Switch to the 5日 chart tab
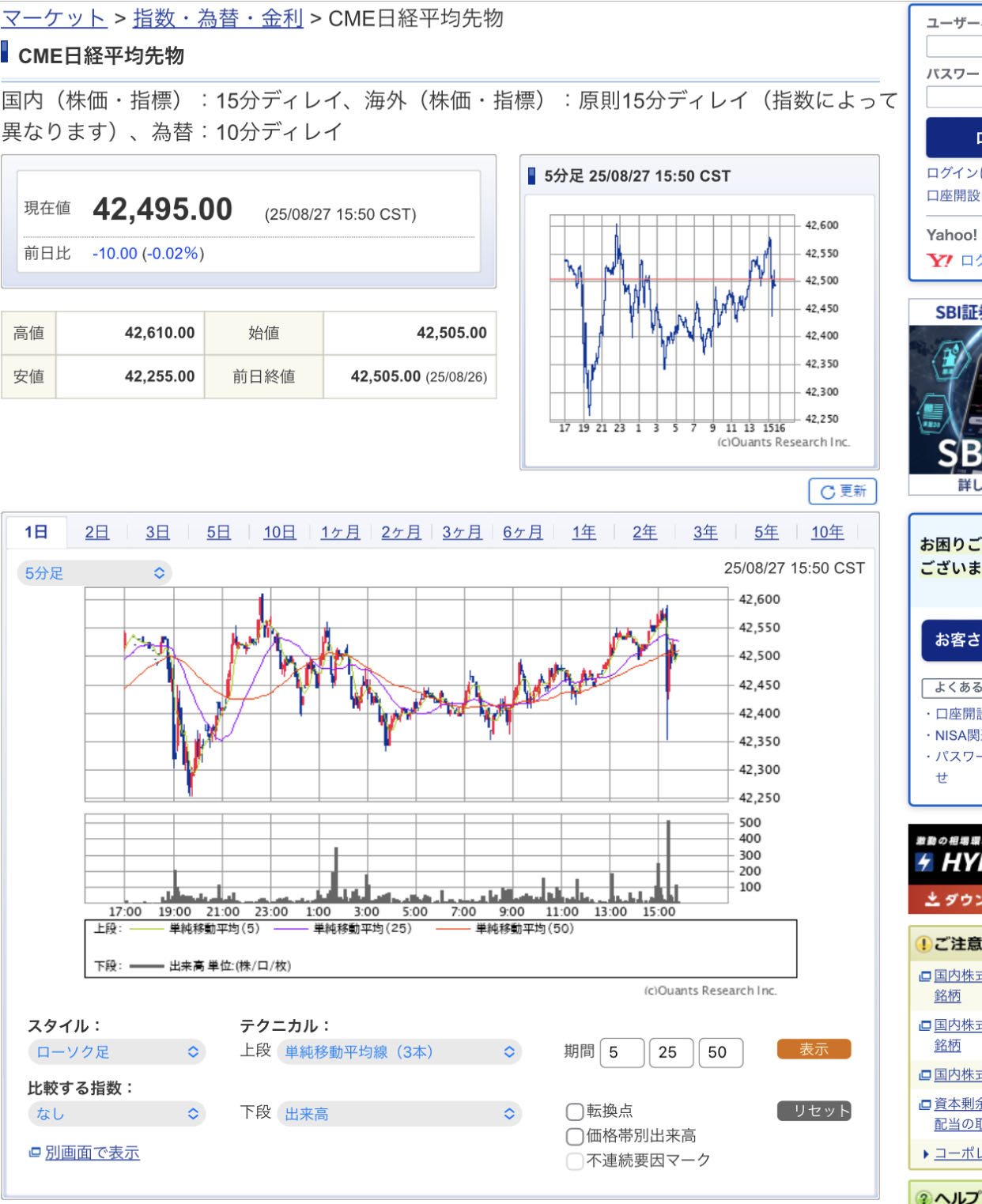This screenshot has height=1204, width=982. pos(218,532)
